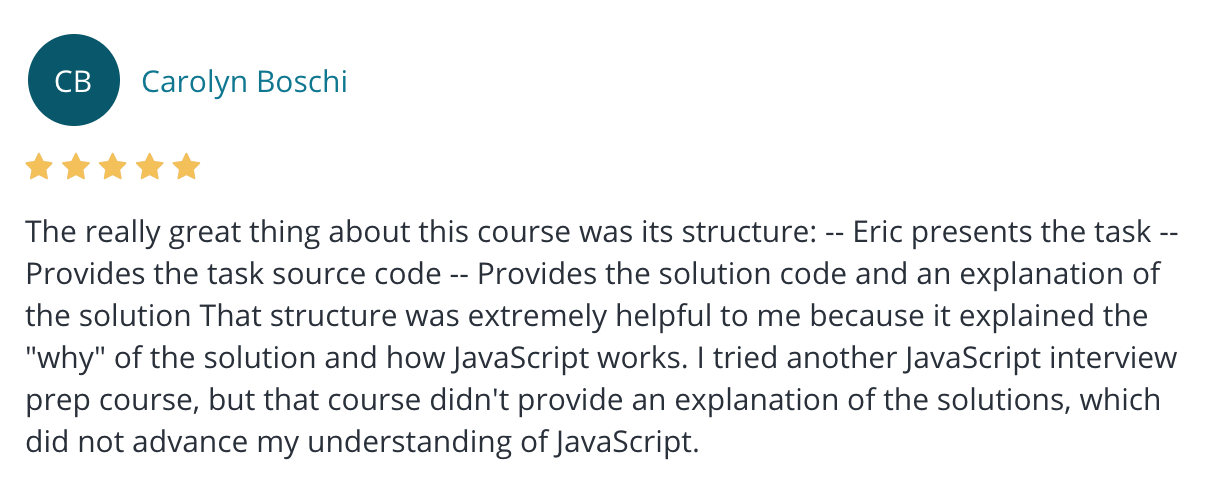Click the line starting "the solution That structure"

point(588,316)
